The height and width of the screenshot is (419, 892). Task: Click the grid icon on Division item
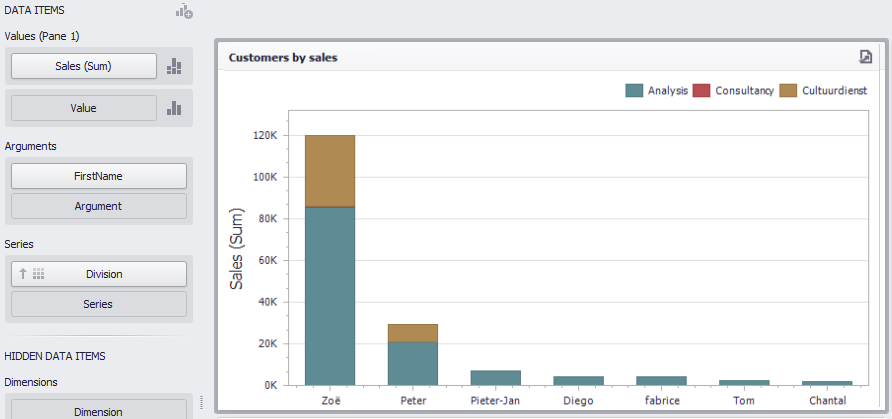(x=39, y=274)
